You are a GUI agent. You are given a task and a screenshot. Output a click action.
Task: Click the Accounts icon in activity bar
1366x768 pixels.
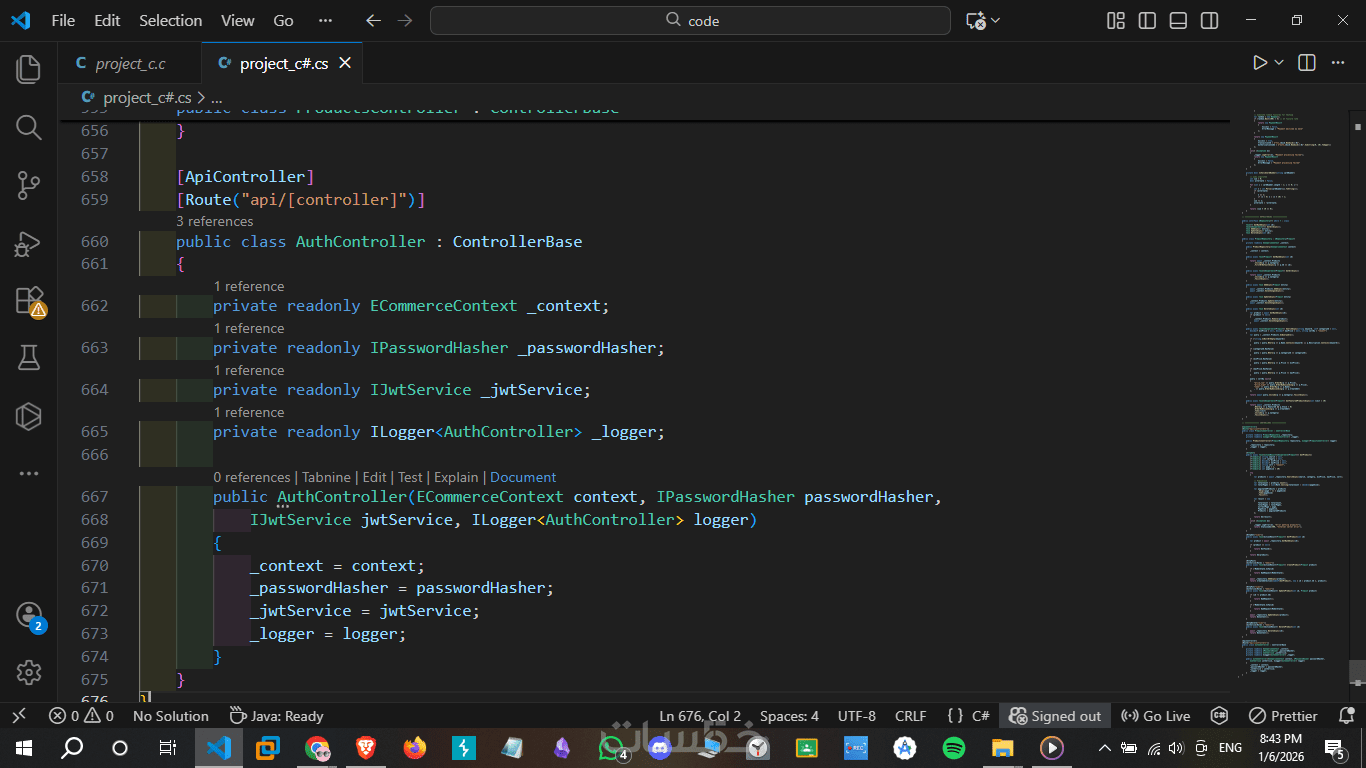point(28,615)
